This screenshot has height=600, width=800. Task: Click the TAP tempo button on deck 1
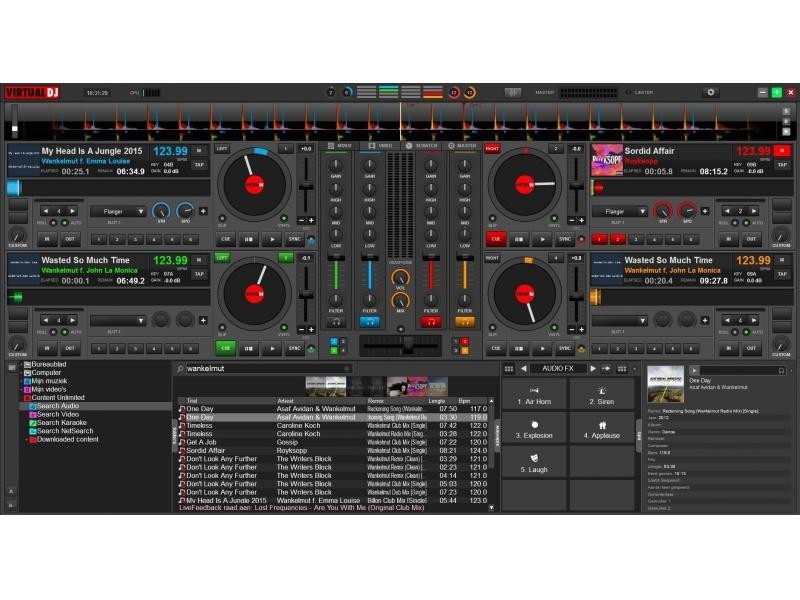coord(199,165)
